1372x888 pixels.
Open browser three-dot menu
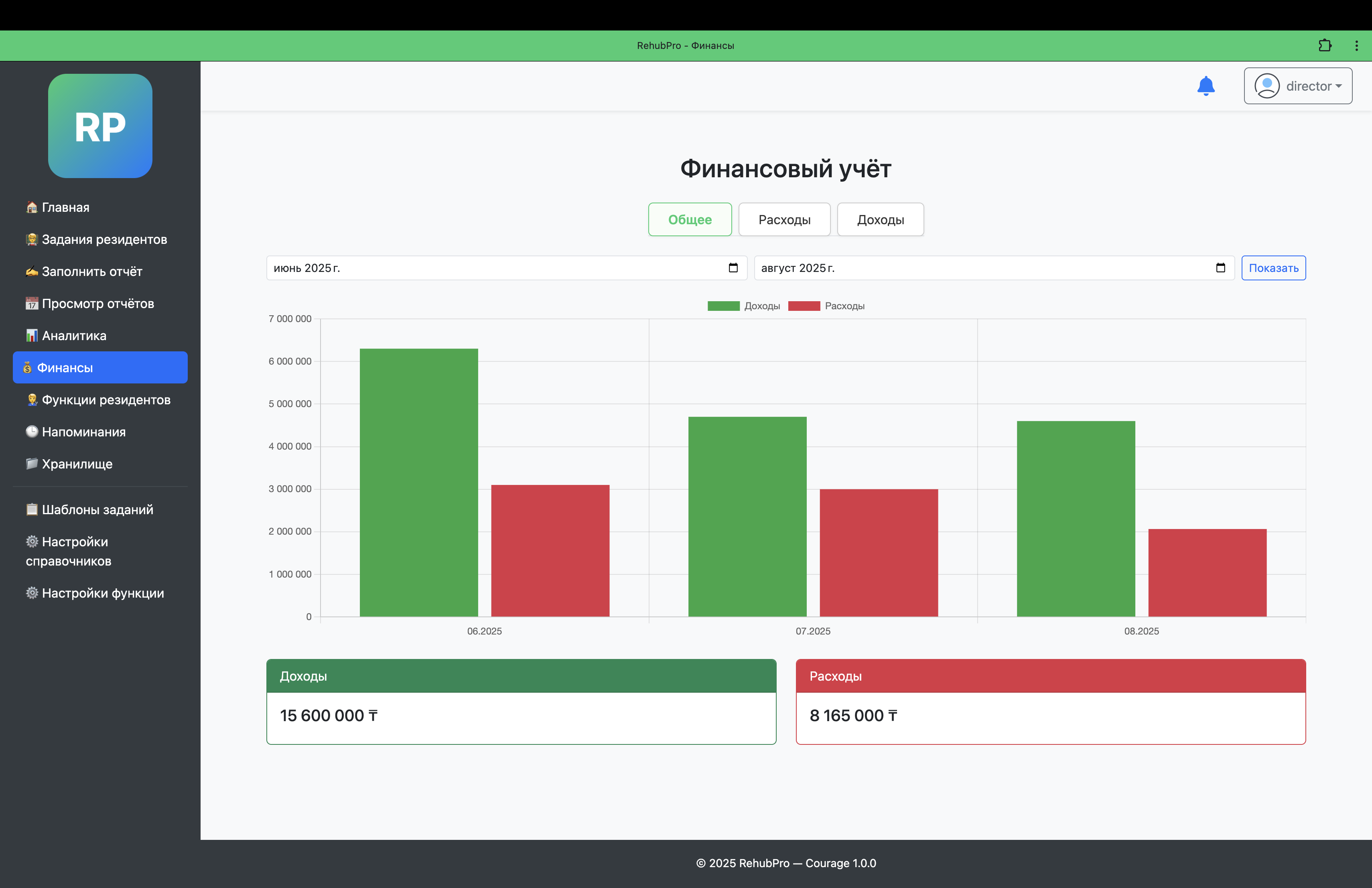coord(1356,46)
